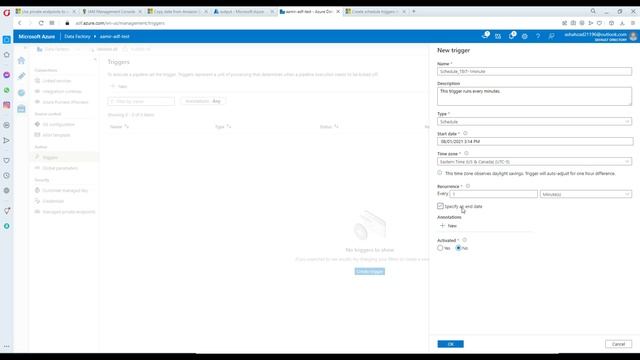Switch to output Microsoft Azure tab

(x=244, y=12)
